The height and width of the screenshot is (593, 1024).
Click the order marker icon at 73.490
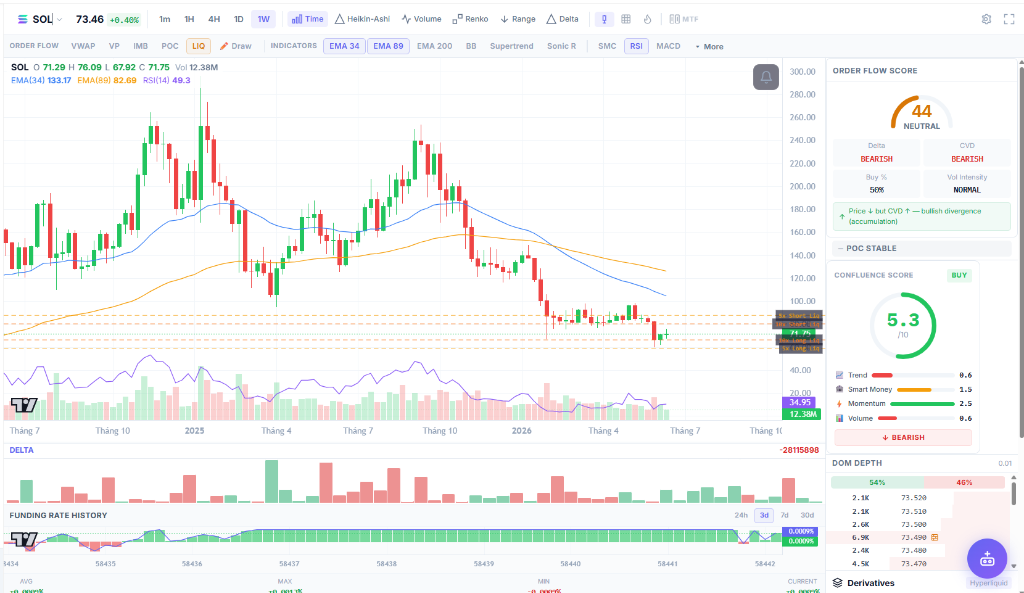tap(935, 537)
